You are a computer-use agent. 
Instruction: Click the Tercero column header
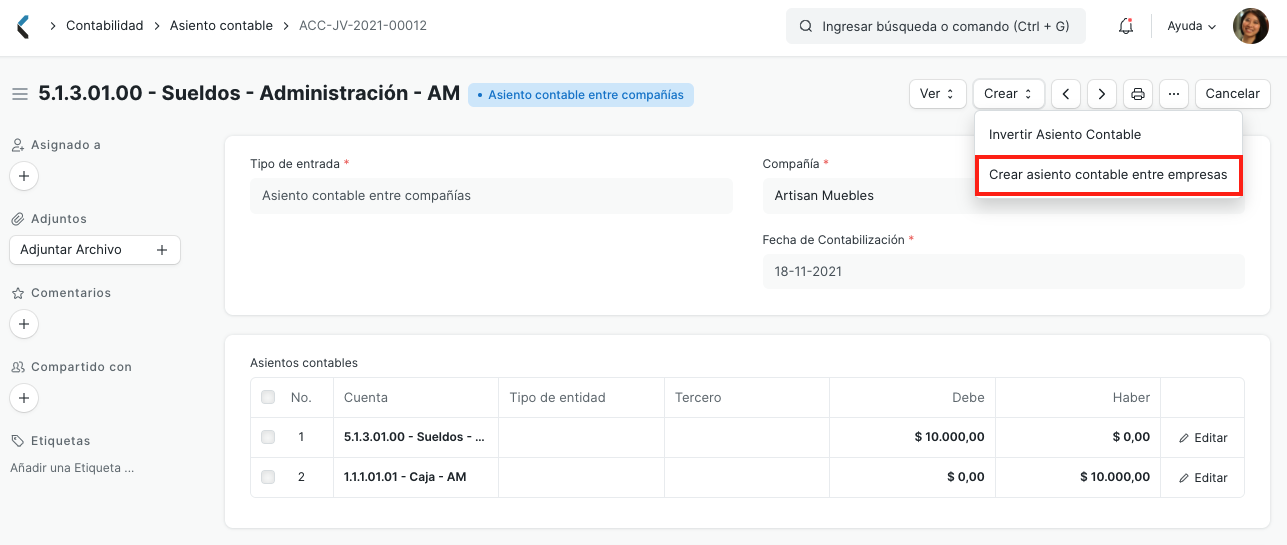(x=747, y=398)
